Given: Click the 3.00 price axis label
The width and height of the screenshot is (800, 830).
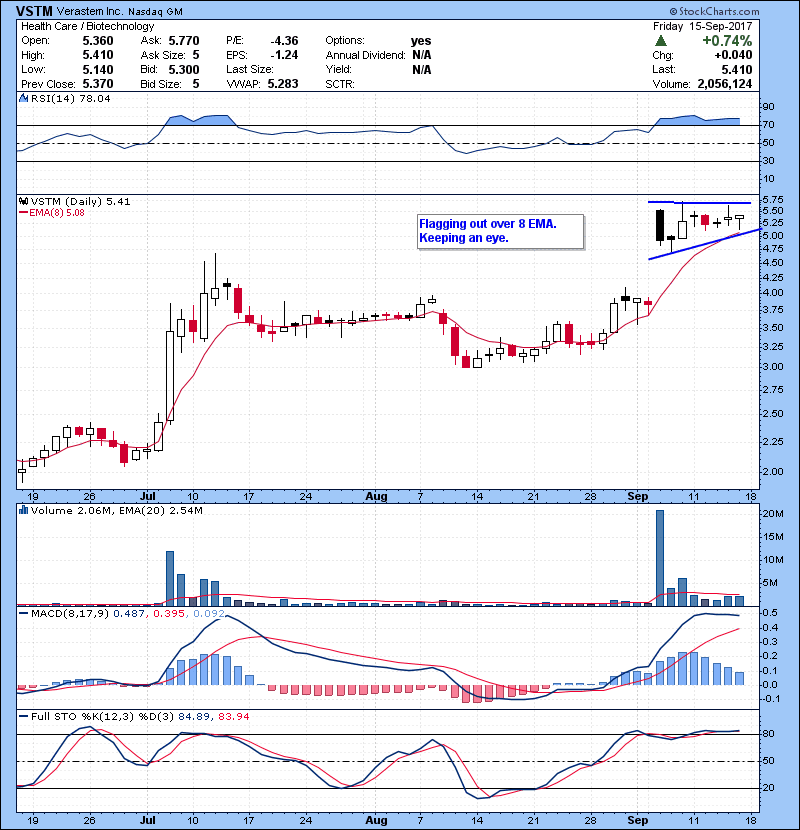Looking at the screenshot, I should [x=772, y=366].
